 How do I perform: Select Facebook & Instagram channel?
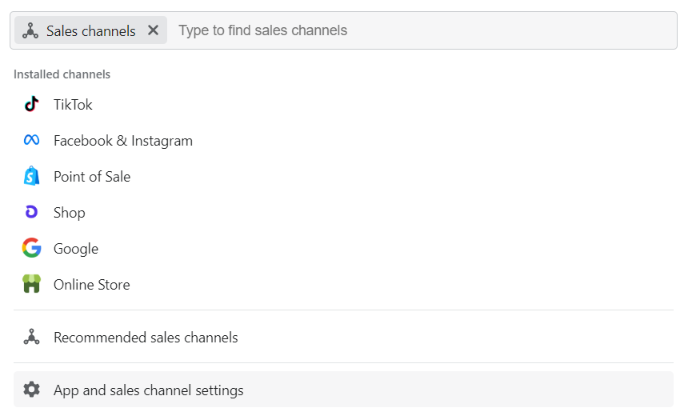[x=123, y=141]
